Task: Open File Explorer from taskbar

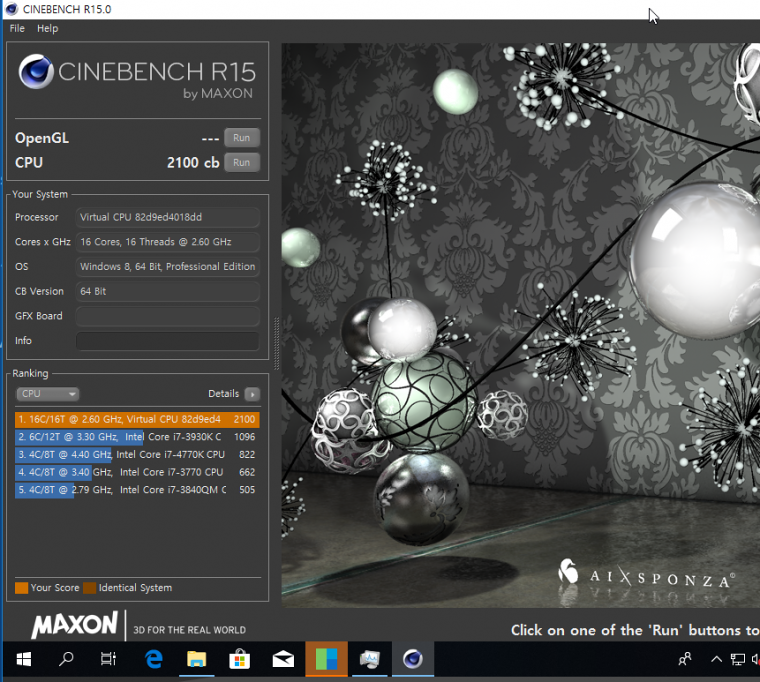Action: point(196,659)
